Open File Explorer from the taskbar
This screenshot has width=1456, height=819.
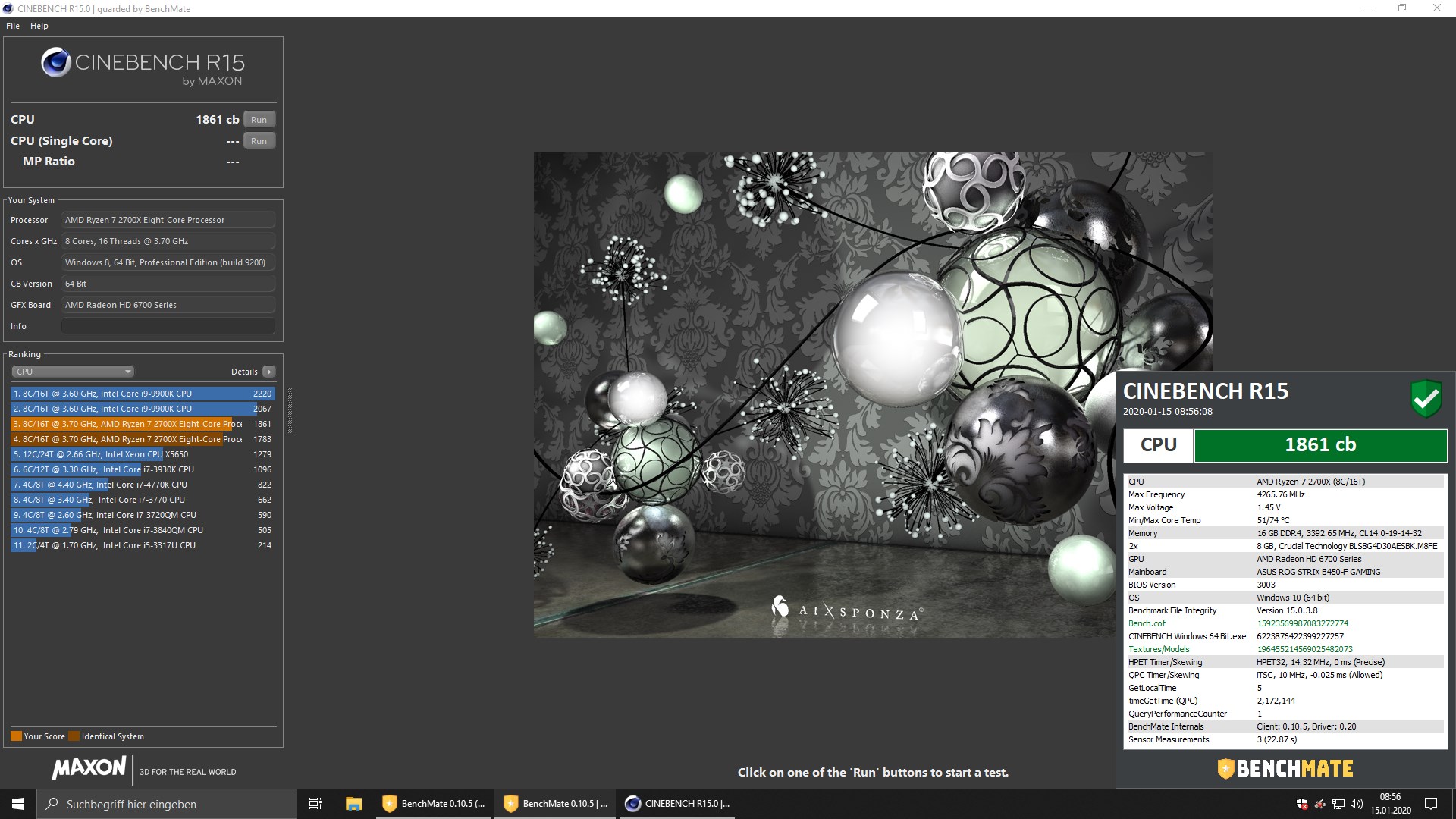(x=353, y=804)
